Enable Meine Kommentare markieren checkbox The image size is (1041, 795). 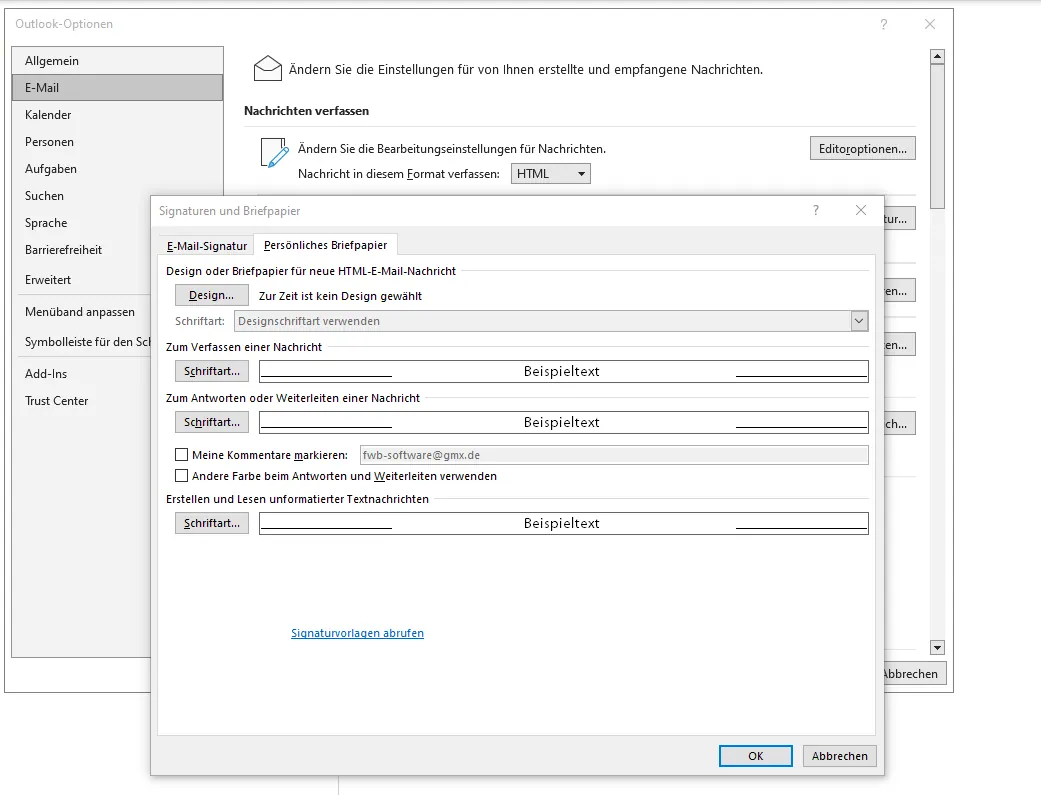tap(181, 454)
